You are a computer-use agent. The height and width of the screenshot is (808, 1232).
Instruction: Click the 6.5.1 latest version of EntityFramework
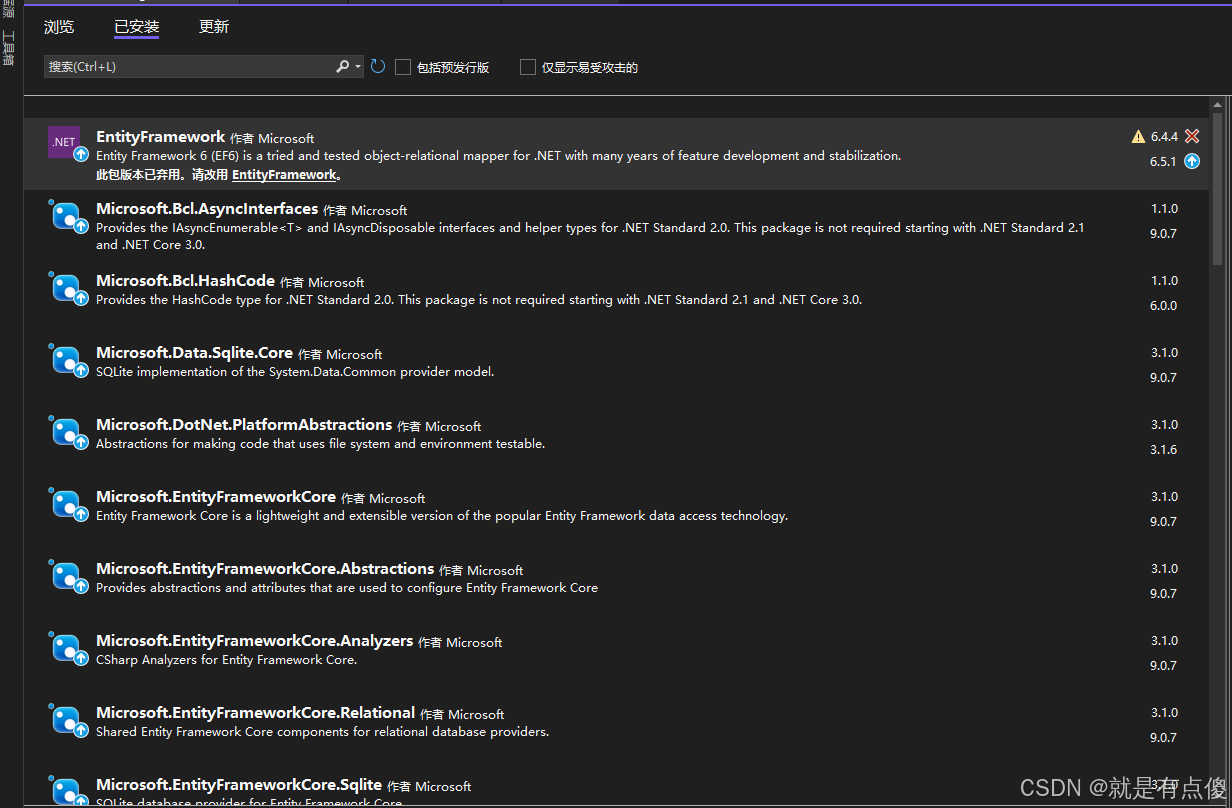(x=1163, y=161)
